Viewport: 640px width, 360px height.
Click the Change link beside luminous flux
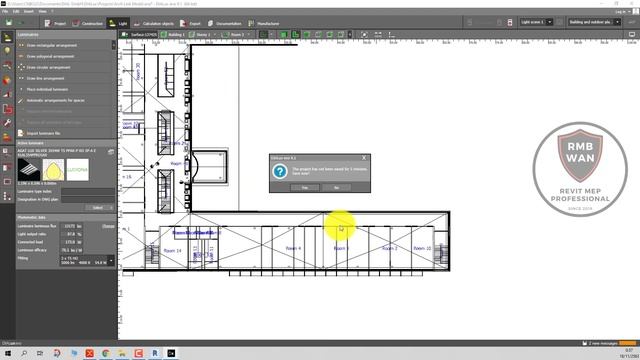click(108, 226)
